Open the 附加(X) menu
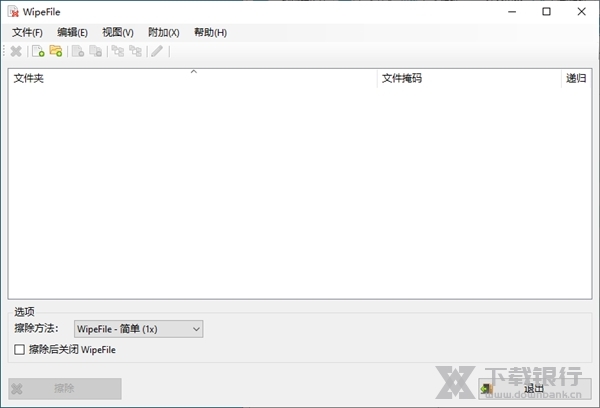600x408 pixels. [x=164, y=33]
